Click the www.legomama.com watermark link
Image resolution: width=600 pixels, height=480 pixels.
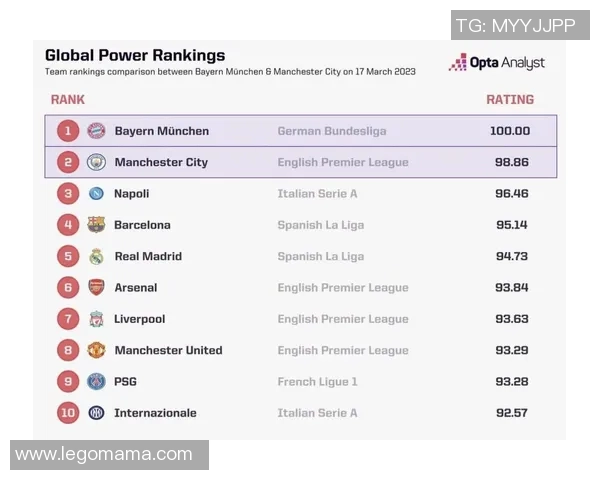pyautogui.click(x=104, y=455)
